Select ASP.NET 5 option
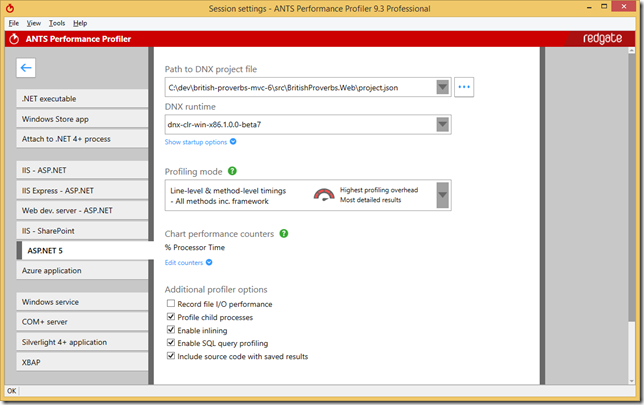This screenshot has height=405, width=644. click(85, 251)
